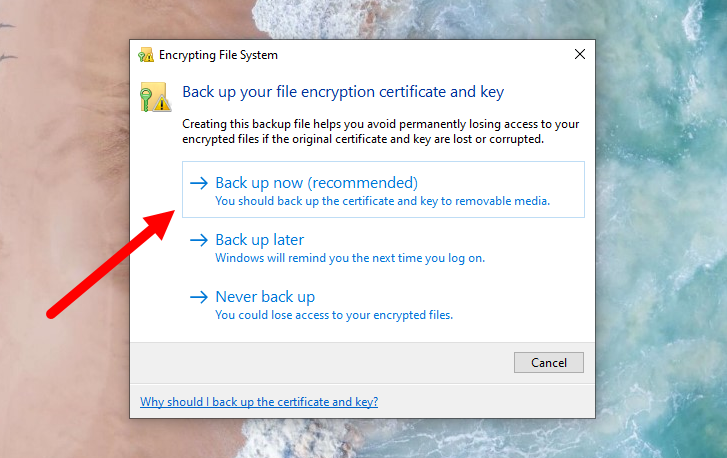
Task: Click "Windows will remind you" description line
Action: pyautogui.click(x=350, y=258)
